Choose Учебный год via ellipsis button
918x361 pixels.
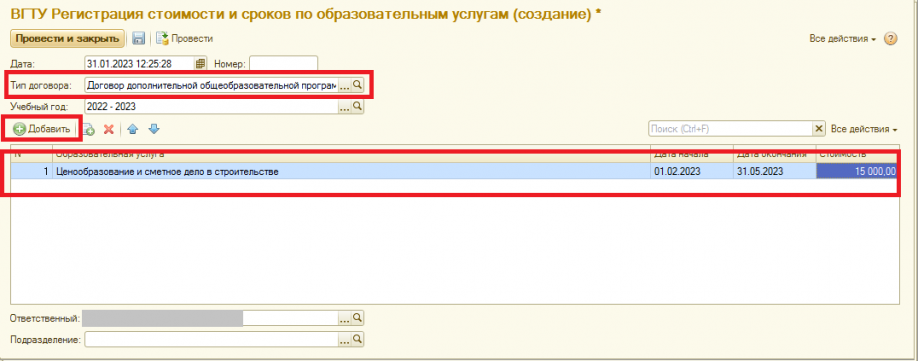pyautogui.click(x=344, y=106)
